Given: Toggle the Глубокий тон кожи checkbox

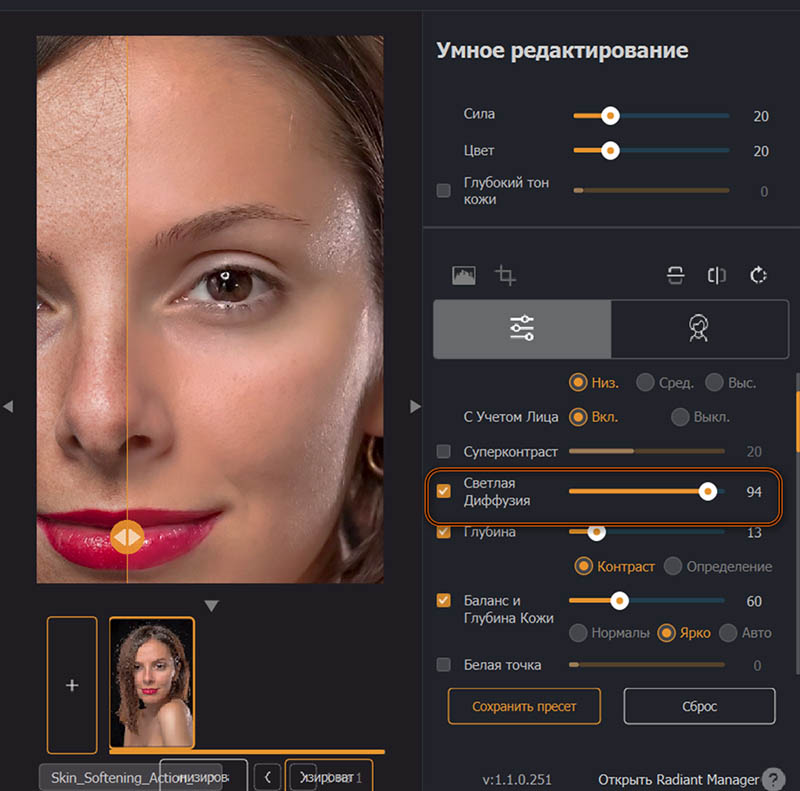Looking at the screenshot, I should tap(444, 190).
